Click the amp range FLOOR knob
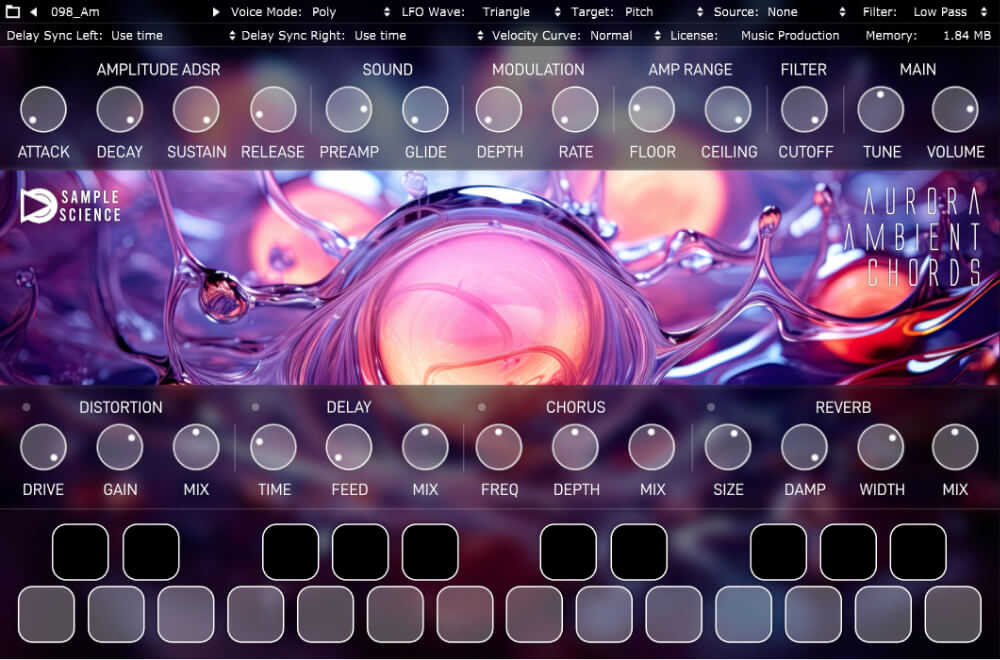The image size is (1000, 660). coord(651,110)
